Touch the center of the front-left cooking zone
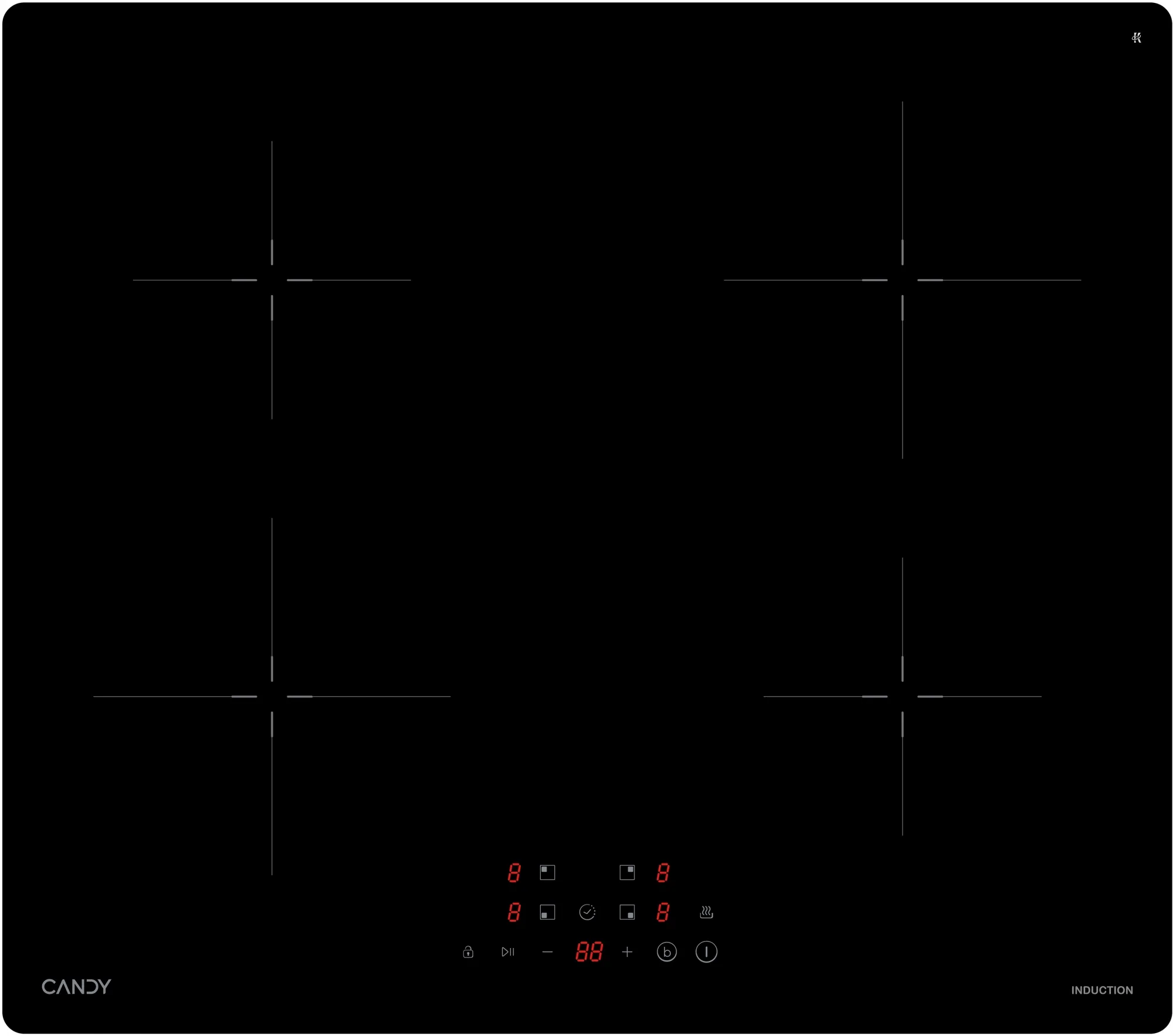The height and width of the screenshot is (1036, 1173). (x=272, y=696)
